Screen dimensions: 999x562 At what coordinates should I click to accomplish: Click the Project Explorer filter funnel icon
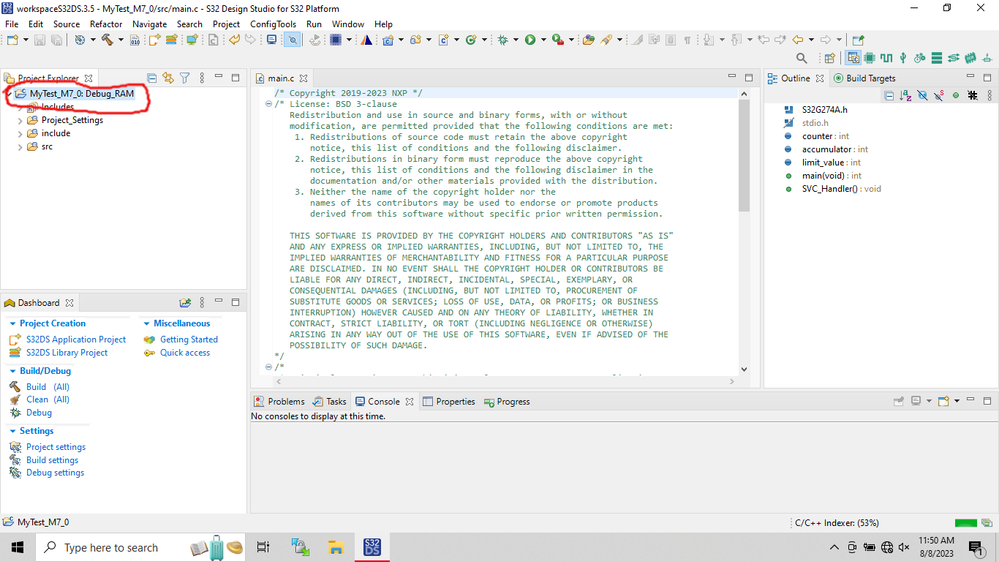pyautogui.click(x=185, y=78)
